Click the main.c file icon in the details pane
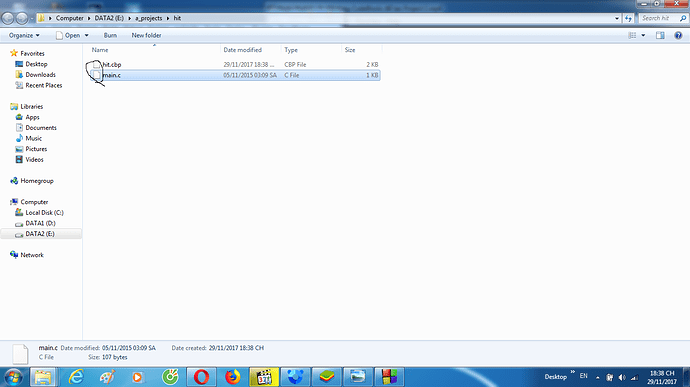This screenshot has width=690, height=387. coord(20,354)
